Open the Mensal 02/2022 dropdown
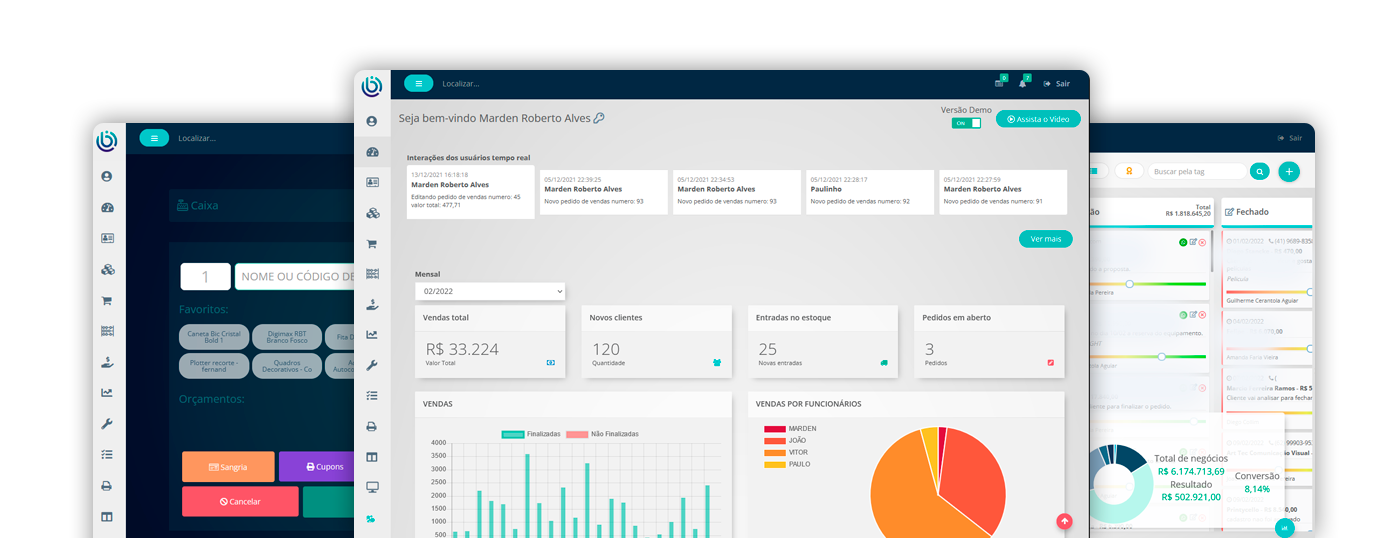Viewport: 1400px width, 538px height. [490, 291]
